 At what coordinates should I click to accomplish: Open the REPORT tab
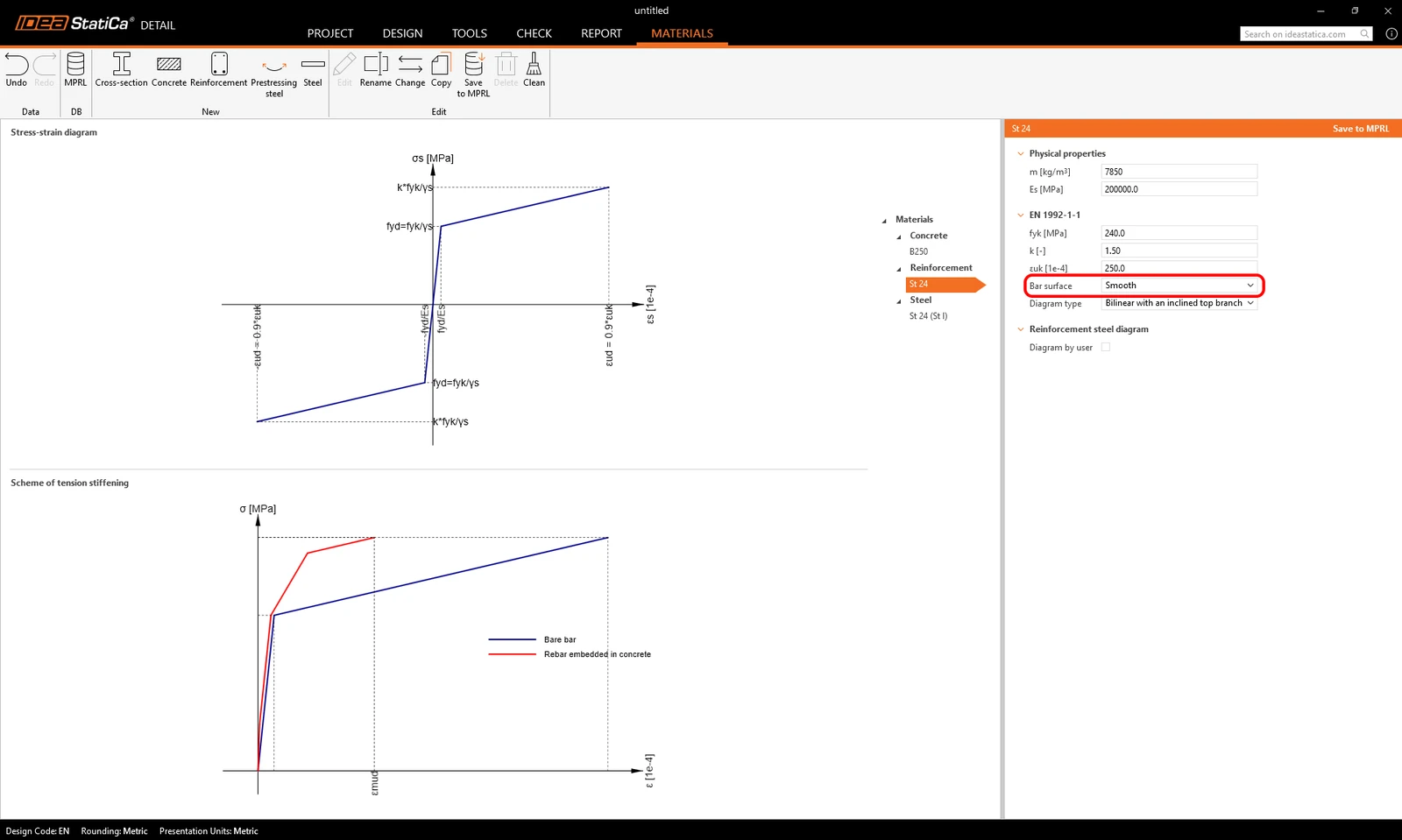(601, 33)
